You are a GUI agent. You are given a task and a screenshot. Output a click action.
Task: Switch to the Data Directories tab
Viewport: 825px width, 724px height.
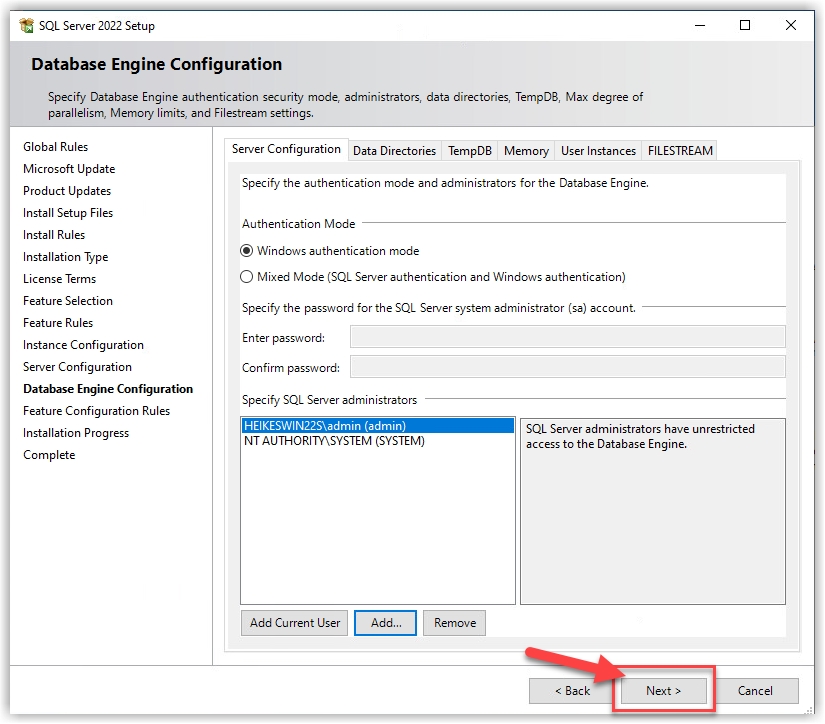click(394, 151)
